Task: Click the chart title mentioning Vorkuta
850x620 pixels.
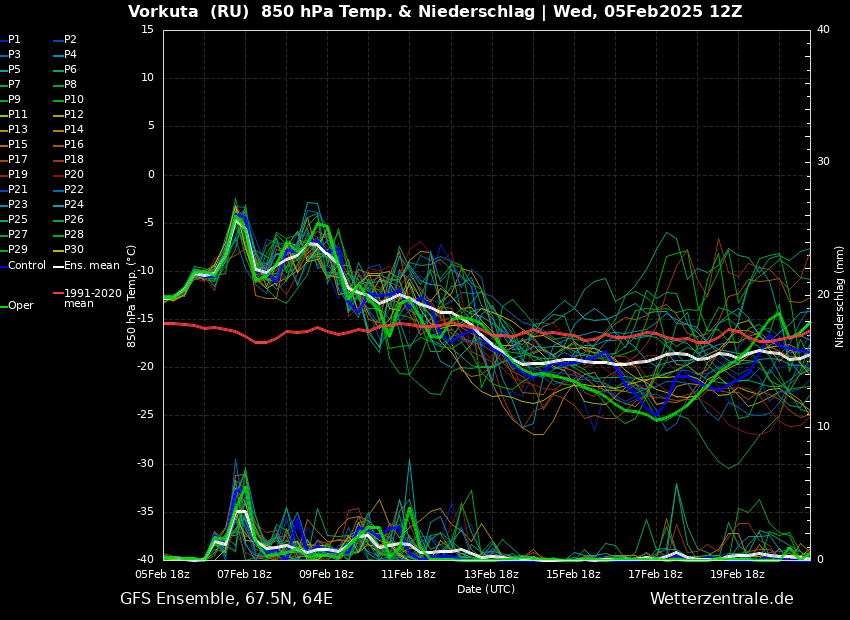Action: click(435, 12)
